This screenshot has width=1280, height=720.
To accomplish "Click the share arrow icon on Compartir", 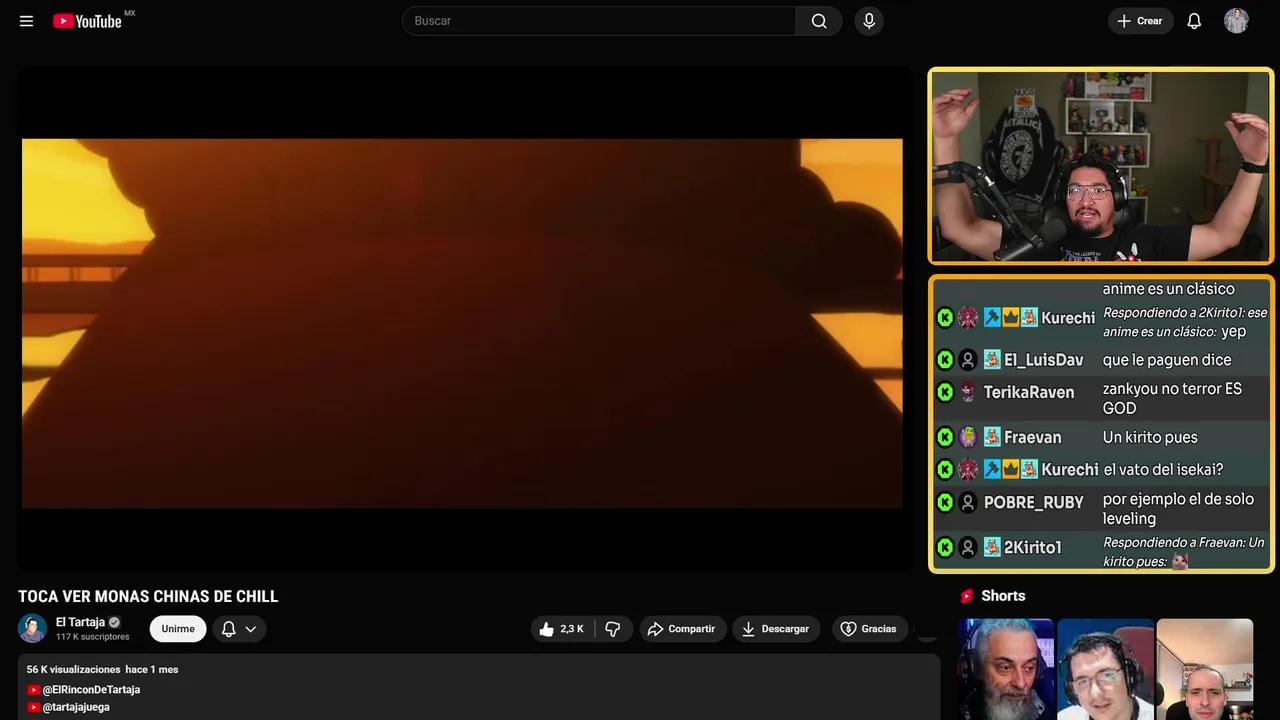I will [x=655, y=629].
